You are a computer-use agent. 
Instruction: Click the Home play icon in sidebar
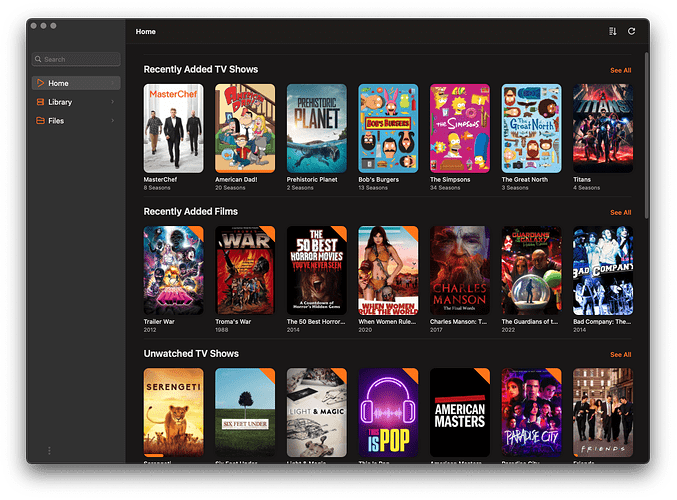[x=40, y=83]
